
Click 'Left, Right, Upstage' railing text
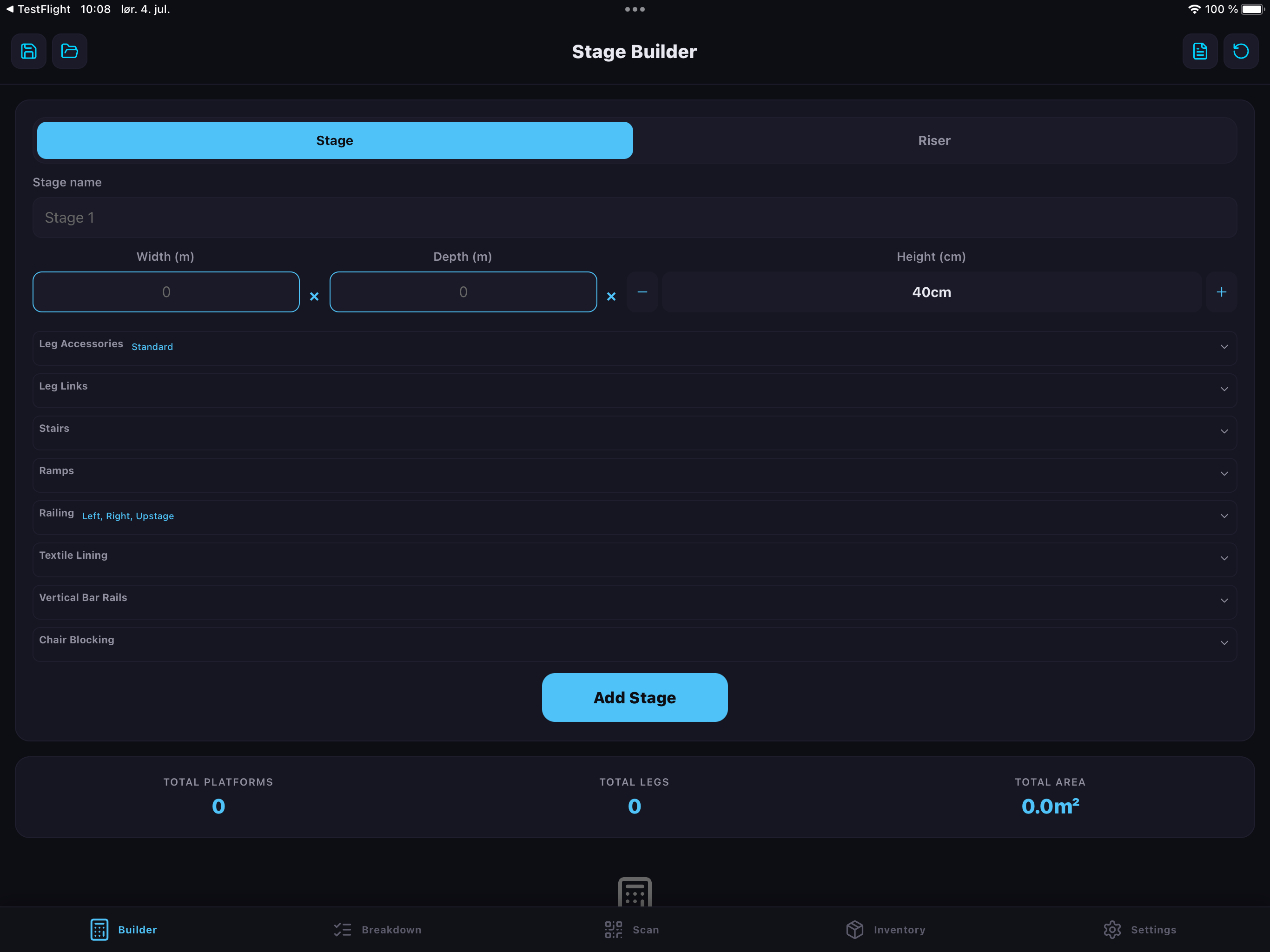pos(128,516)
